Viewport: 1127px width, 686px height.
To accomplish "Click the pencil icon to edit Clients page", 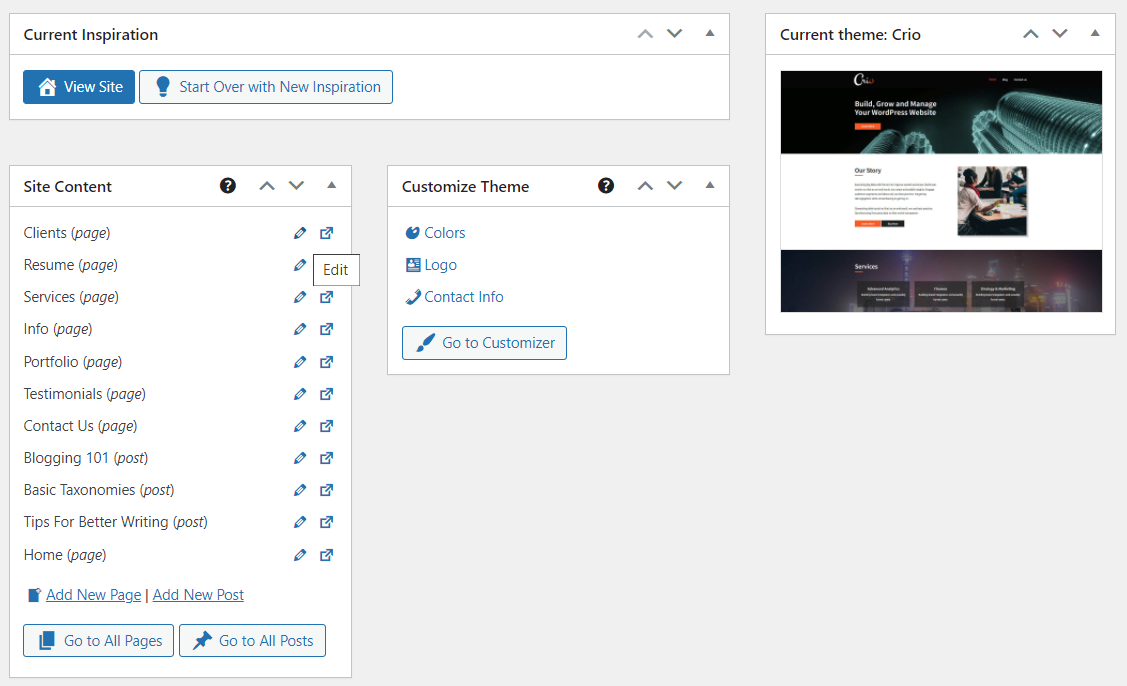I will [300, 232].
